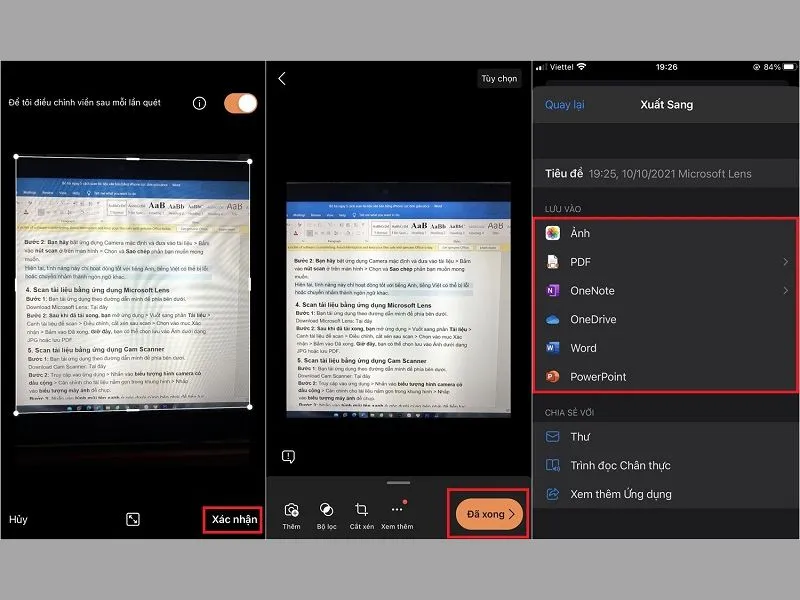Confirm the crop with Xác nhận
800x600 pixels.
click(x=234, y=519)
